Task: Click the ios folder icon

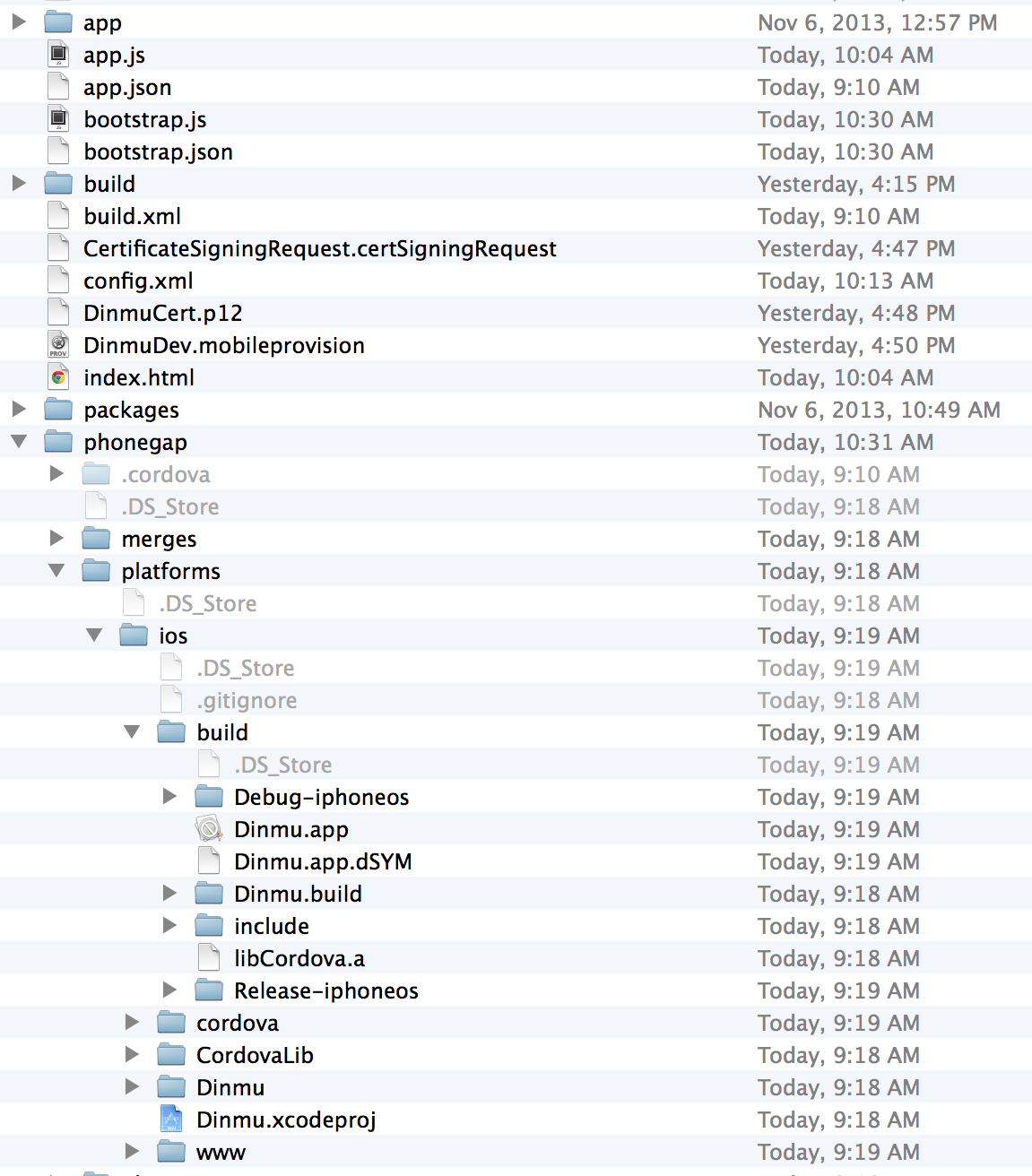Action: tap(134, 636)
